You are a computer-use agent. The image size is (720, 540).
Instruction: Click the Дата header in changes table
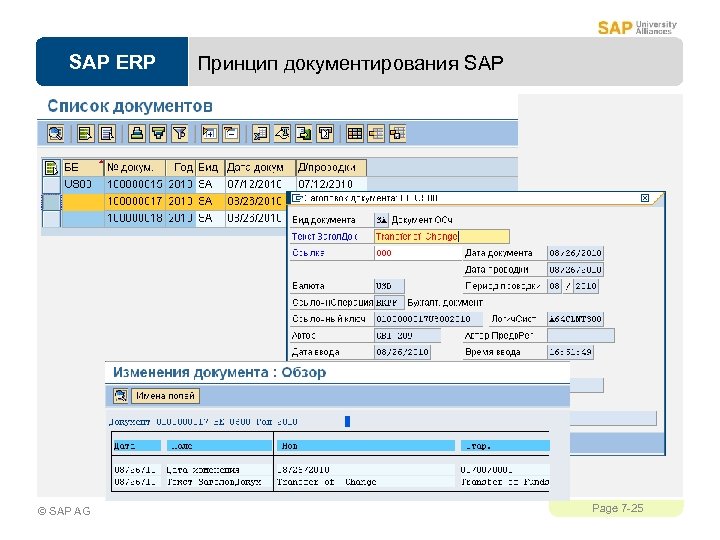[137, 446]
